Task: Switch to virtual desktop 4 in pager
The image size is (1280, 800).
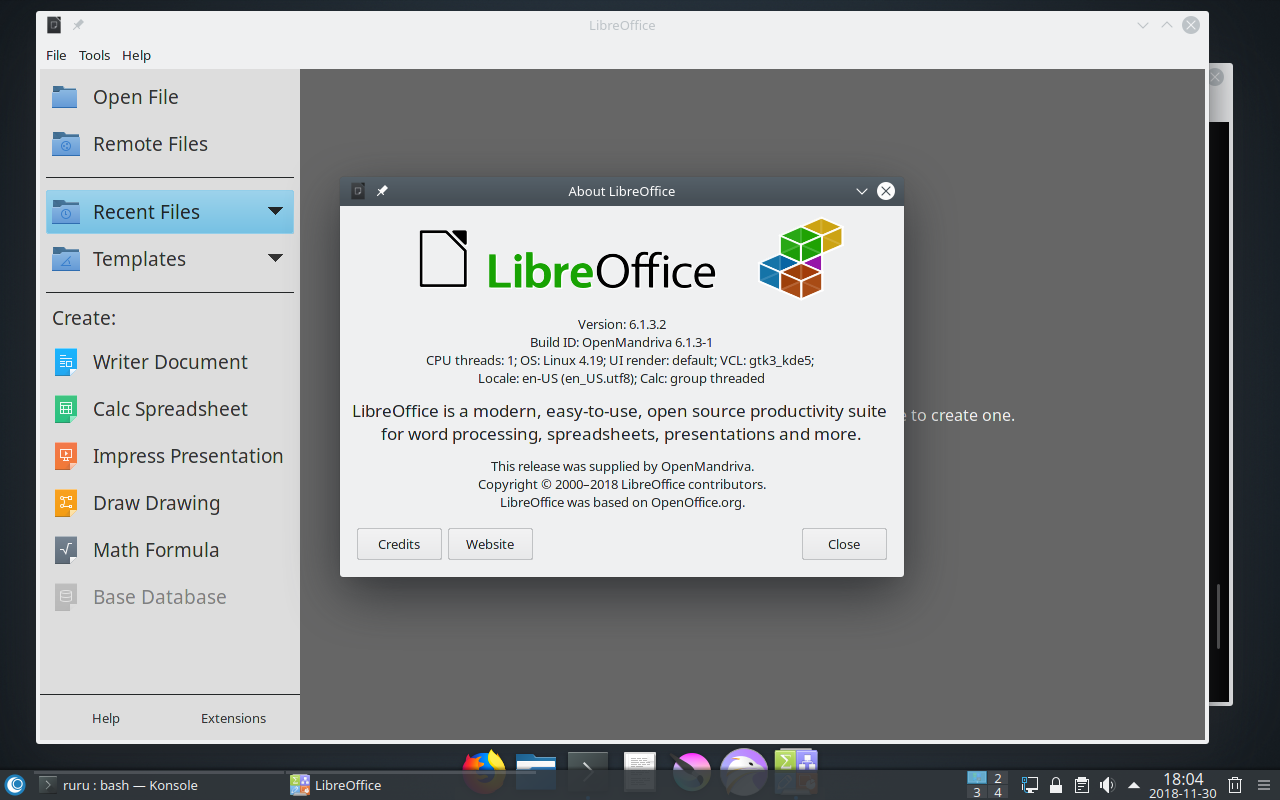Action: pyautogui.click(x=998, y=792)
